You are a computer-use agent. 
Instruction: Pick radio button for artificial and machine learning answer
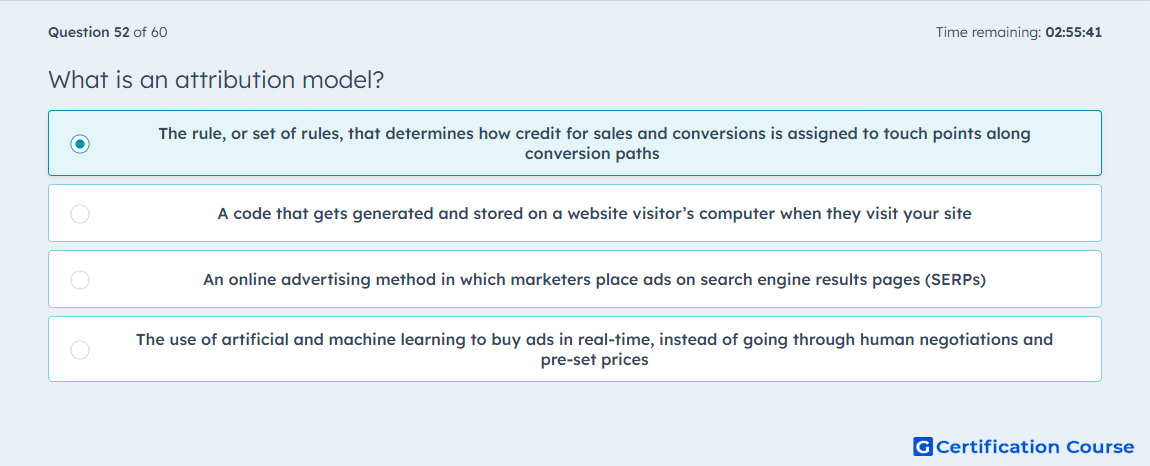pyautogui.click(x=80, y=349)
